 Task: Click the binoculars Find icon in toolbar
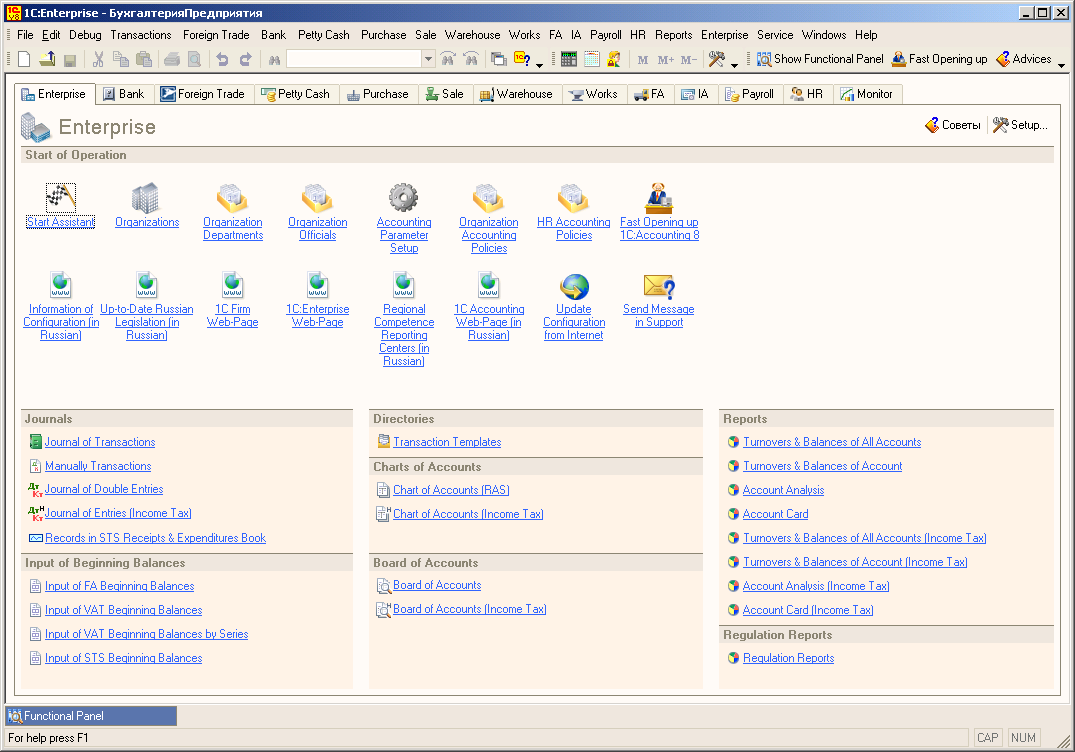click(x=273, y=60)
